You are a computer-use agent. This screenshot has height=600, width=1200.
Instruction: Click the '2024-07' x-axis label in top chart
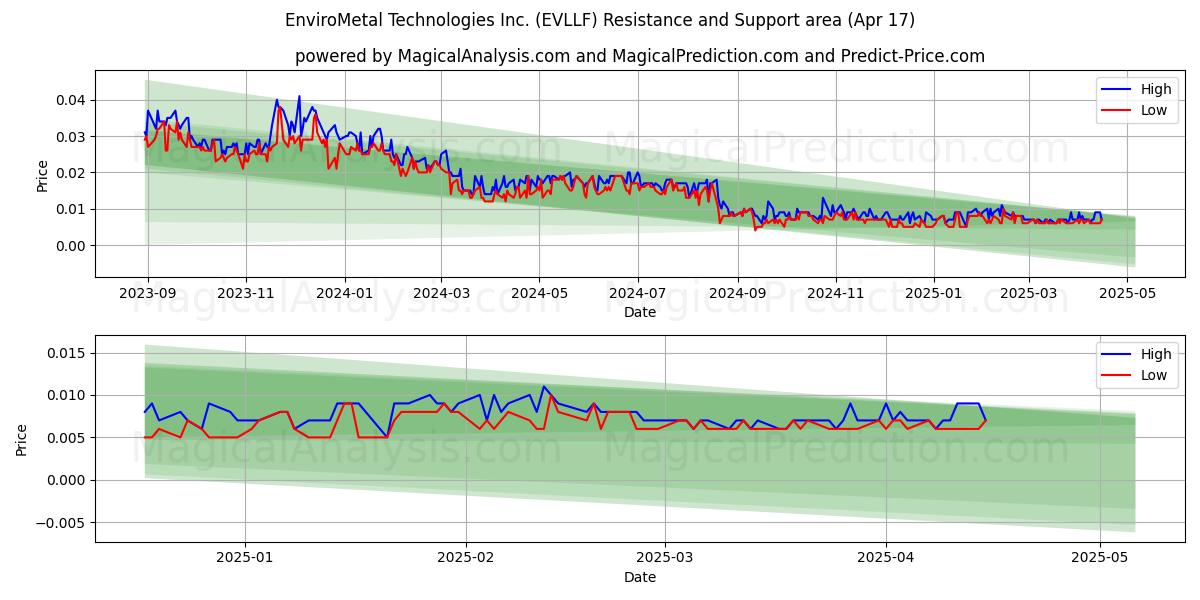click(x=637, y=294)
